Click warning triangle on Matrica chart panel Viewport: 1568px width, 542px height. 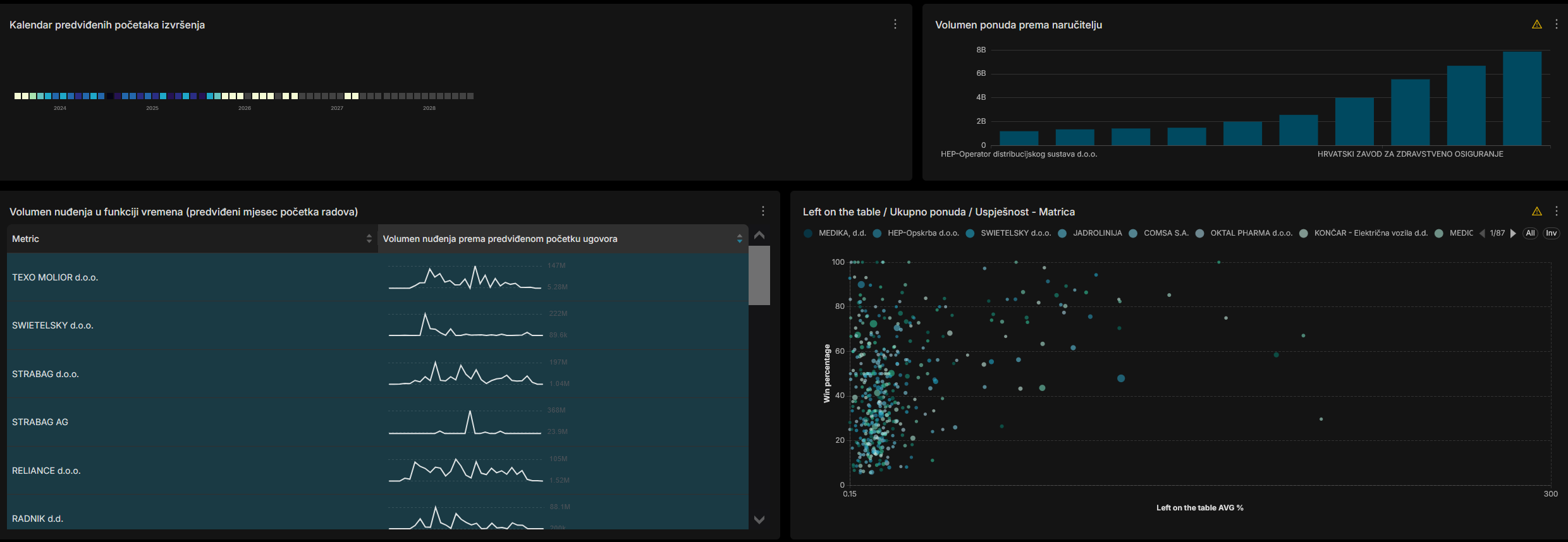(x=1536, y=212)
